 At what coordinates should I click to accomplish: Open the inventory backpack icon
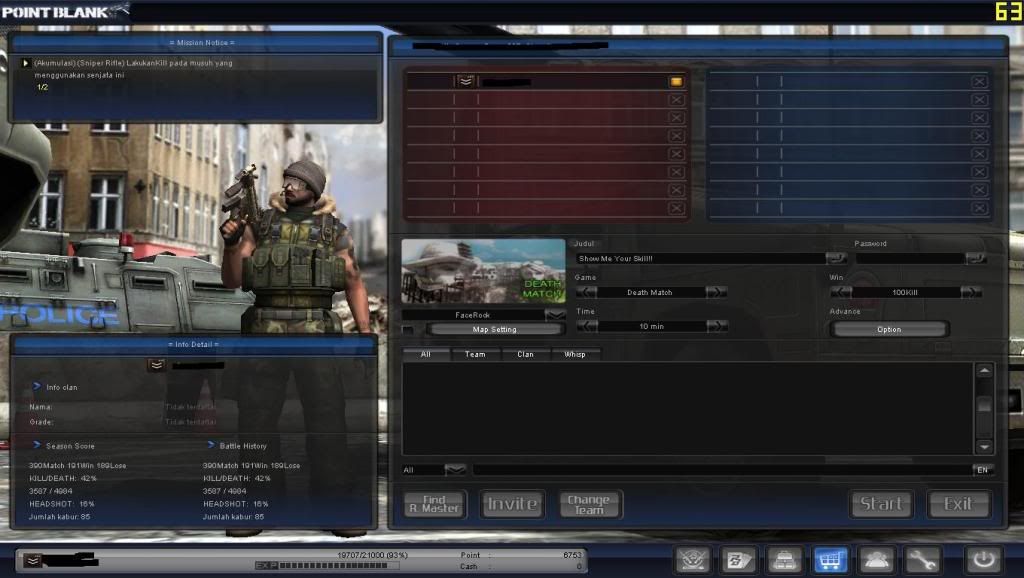784,560
